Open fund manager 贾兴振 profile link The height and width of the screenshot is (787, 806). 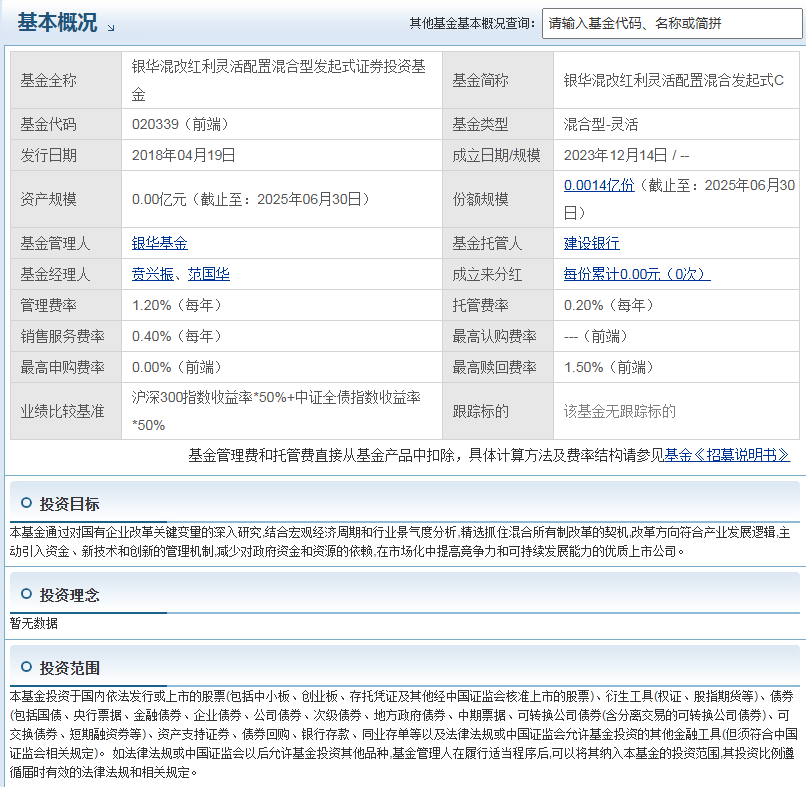[153, 274]
